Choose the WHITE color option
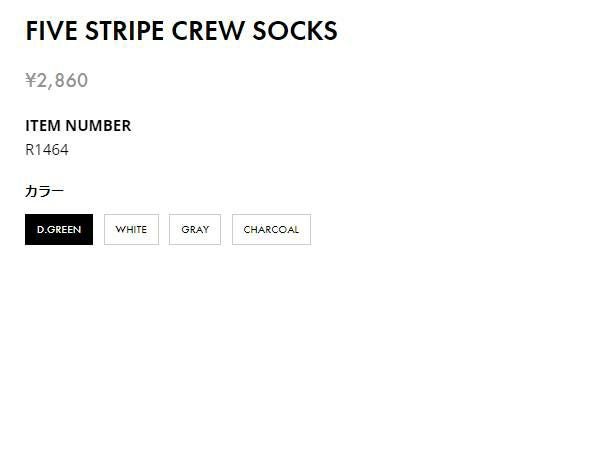 click(x=131, y=229)
